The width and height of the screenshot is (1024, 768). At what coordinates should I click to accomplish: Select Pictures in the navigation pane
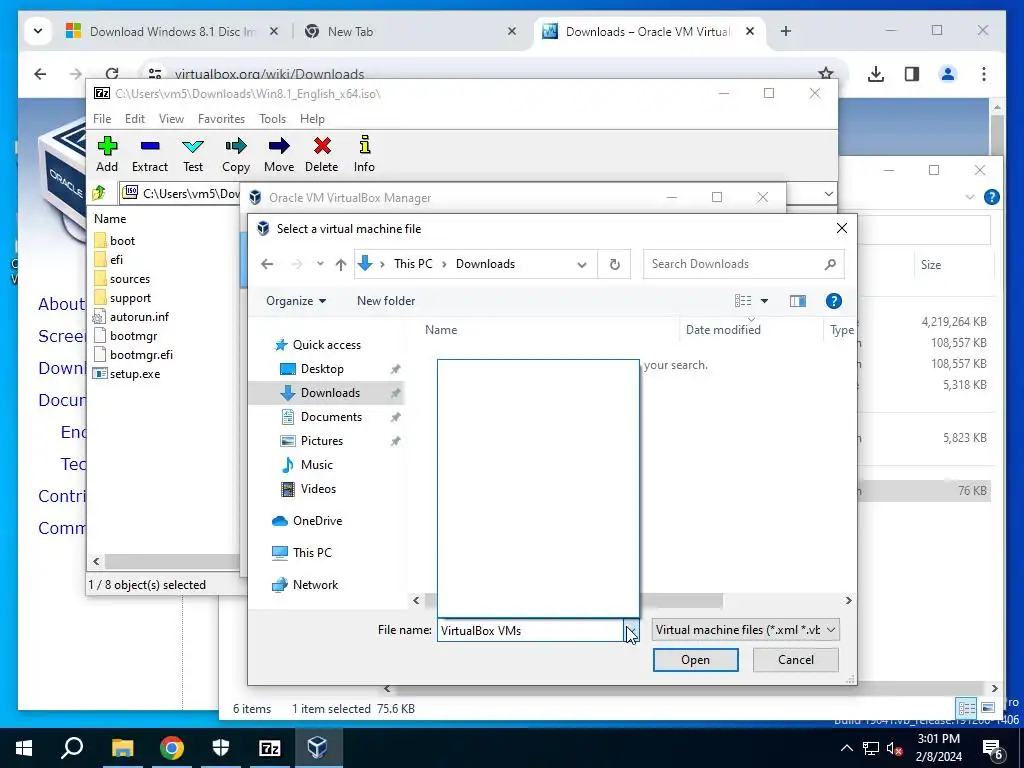[321, 441]
